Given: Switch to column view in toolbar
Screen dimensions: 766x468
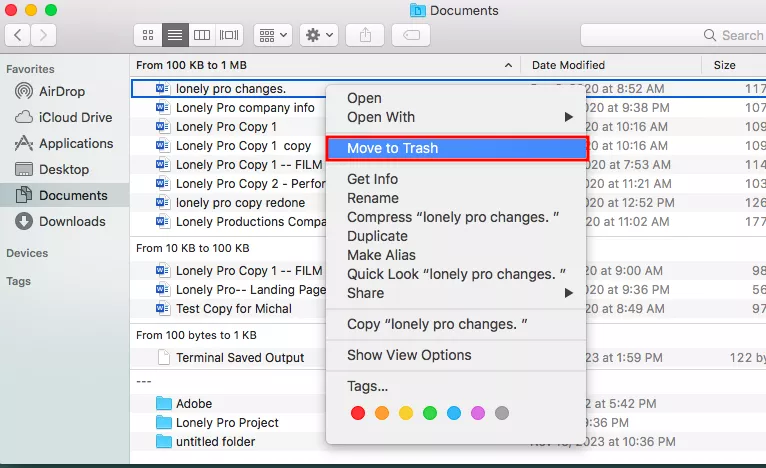Looking at the screenshot, I should coord(202,34).
